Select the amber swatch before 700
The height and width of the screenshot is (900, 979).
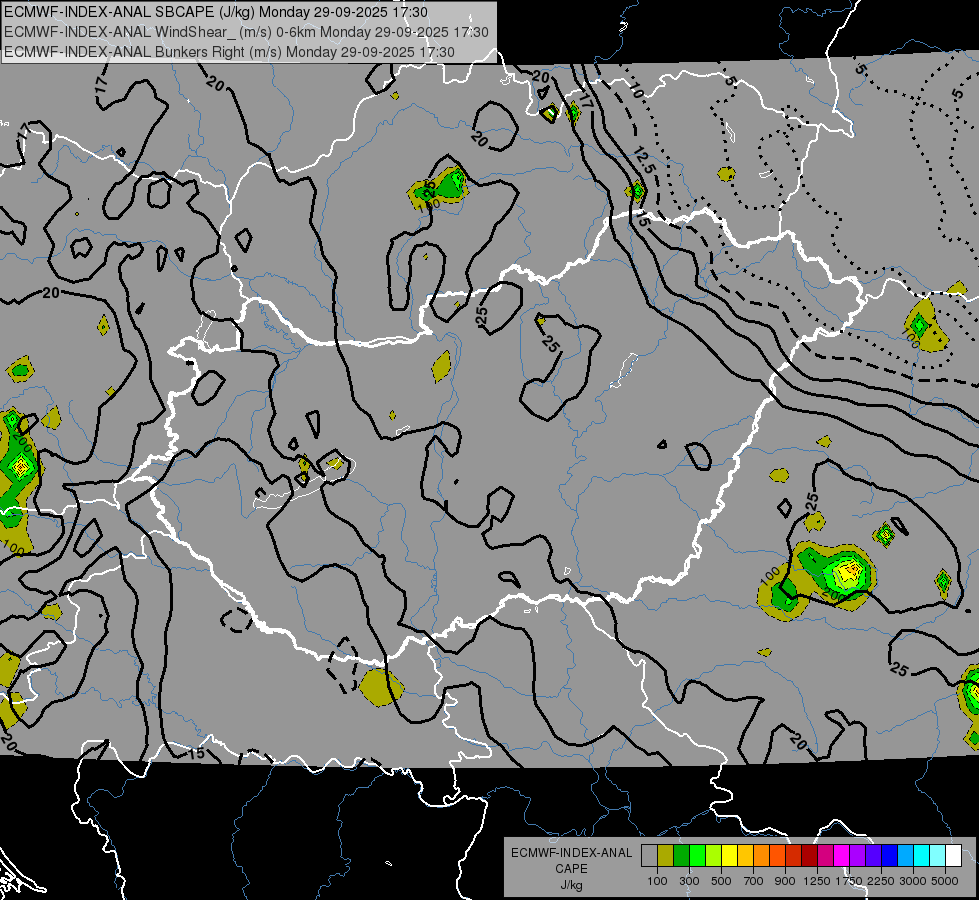[745, 856]
